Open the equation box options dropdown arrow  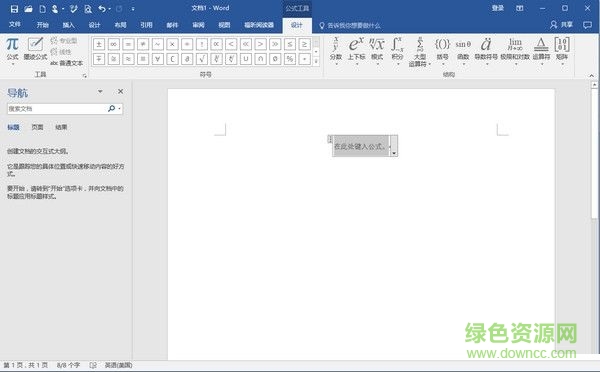point(394,153)
